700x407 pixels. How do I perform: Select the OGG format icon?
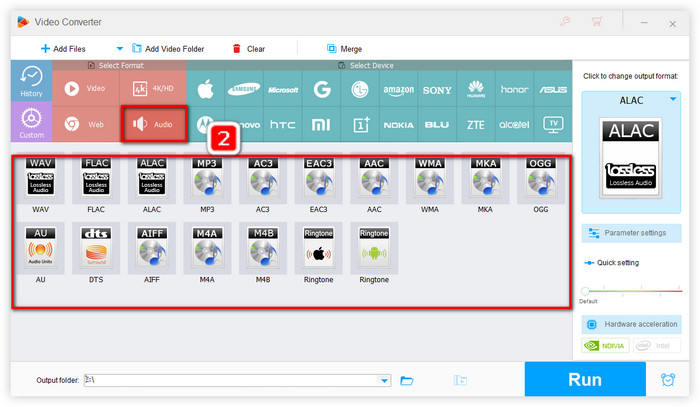click(x=541, y=178)
